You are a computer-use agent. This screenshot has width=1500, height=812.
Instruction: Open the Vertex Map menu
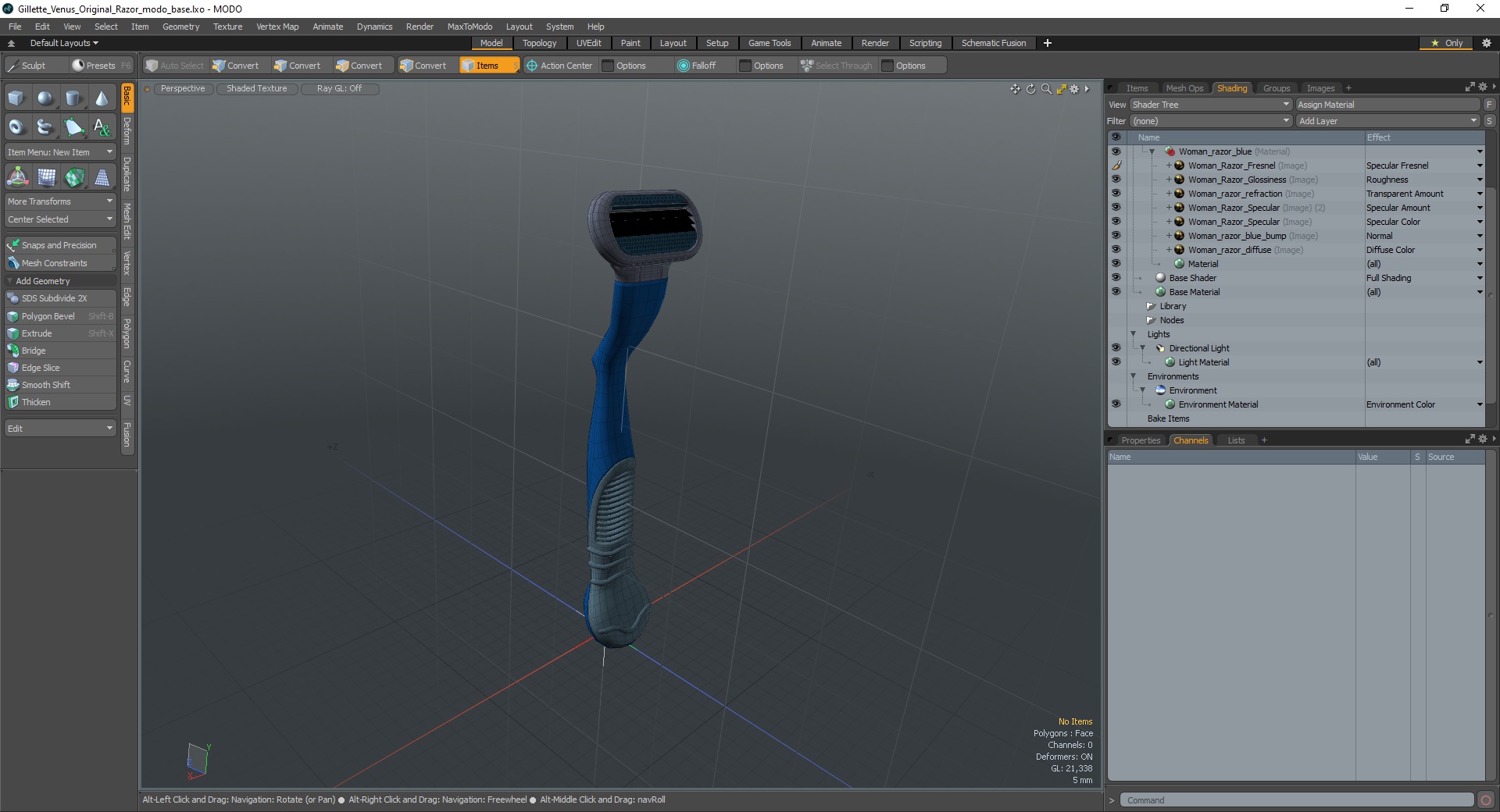pyautogui.click(x=277, y=27)
